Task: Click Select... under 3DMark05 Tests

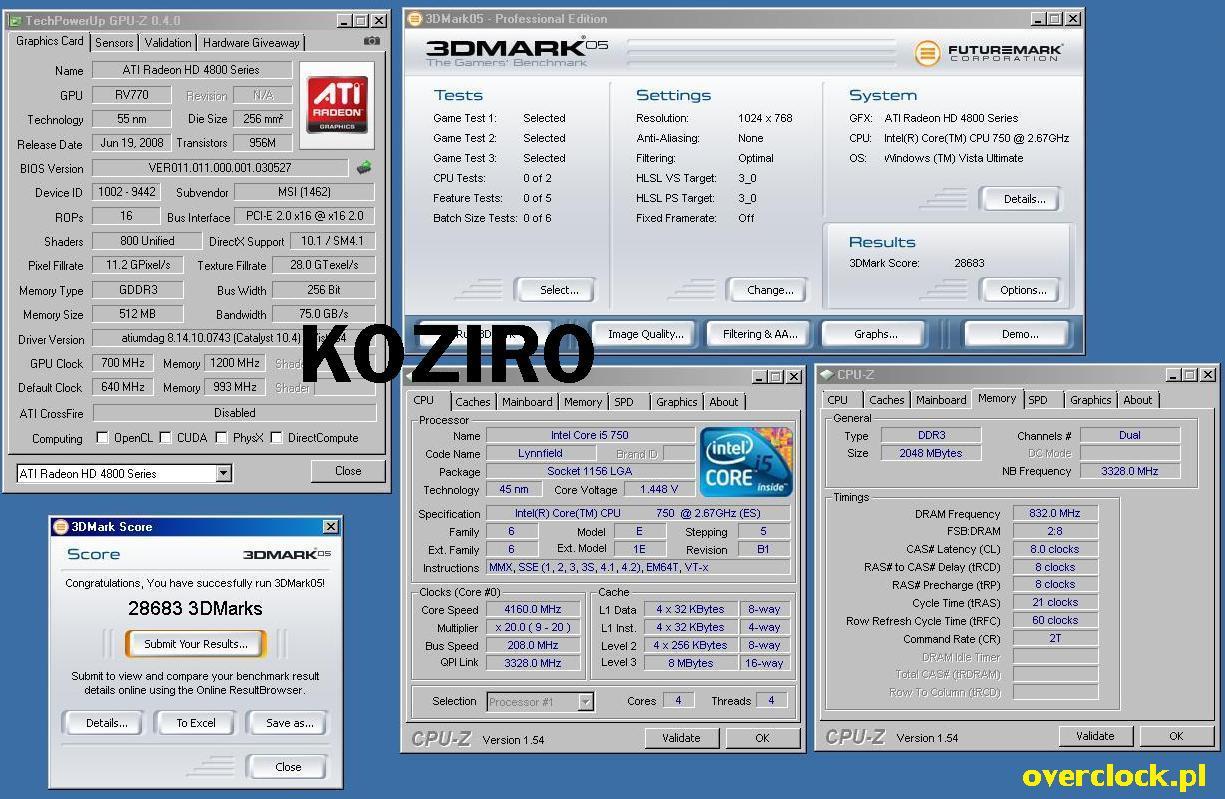Action: (559, 290)
